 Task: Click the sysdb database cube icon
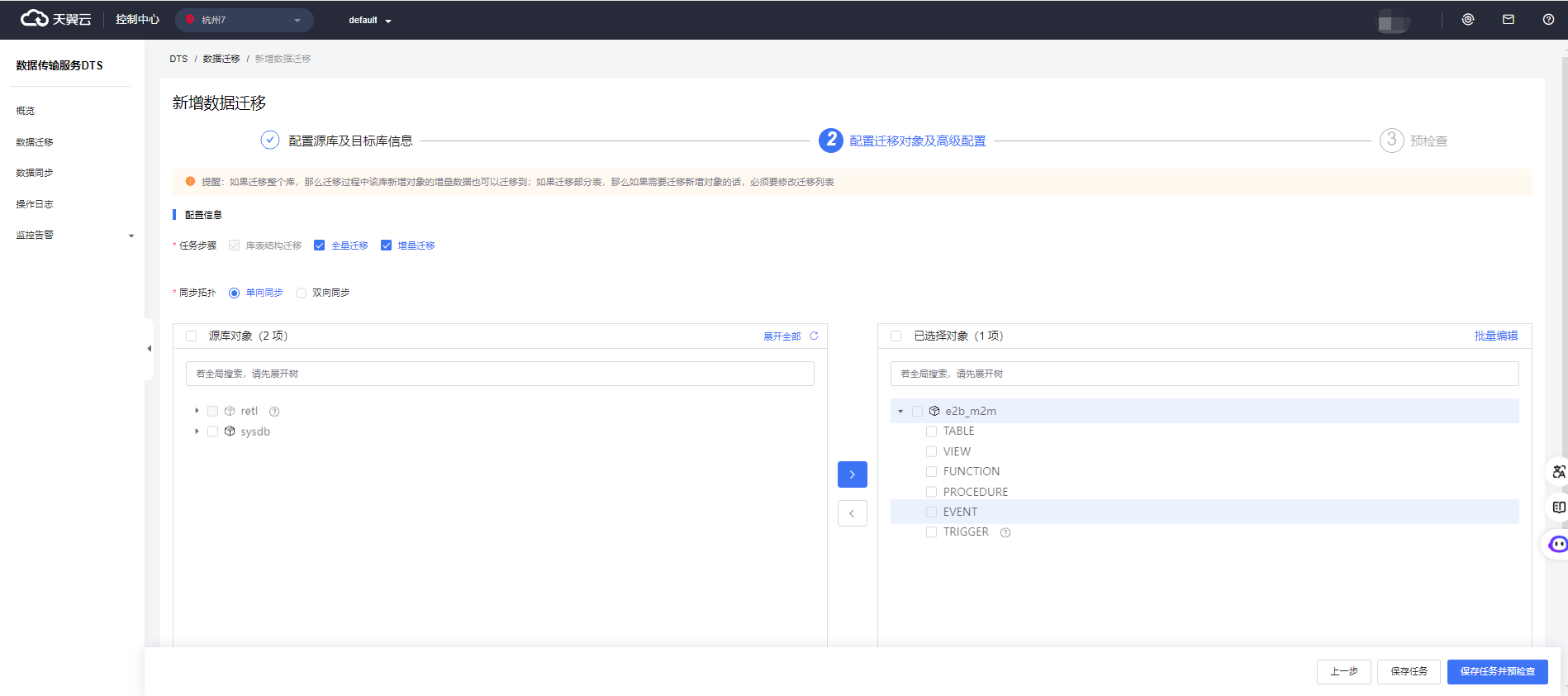coord(230,431)
